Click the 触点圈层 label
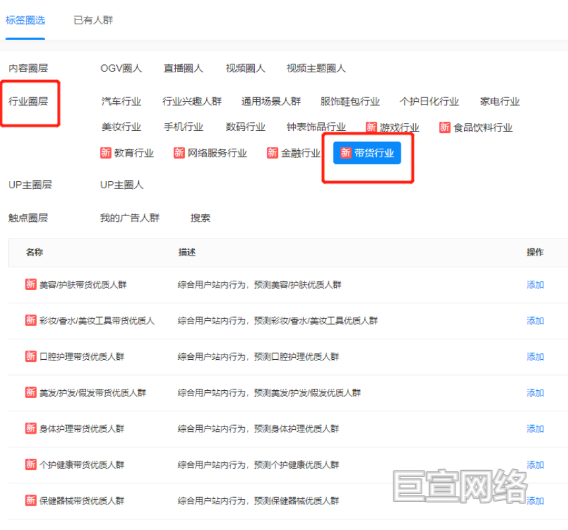 click(28, 218)
